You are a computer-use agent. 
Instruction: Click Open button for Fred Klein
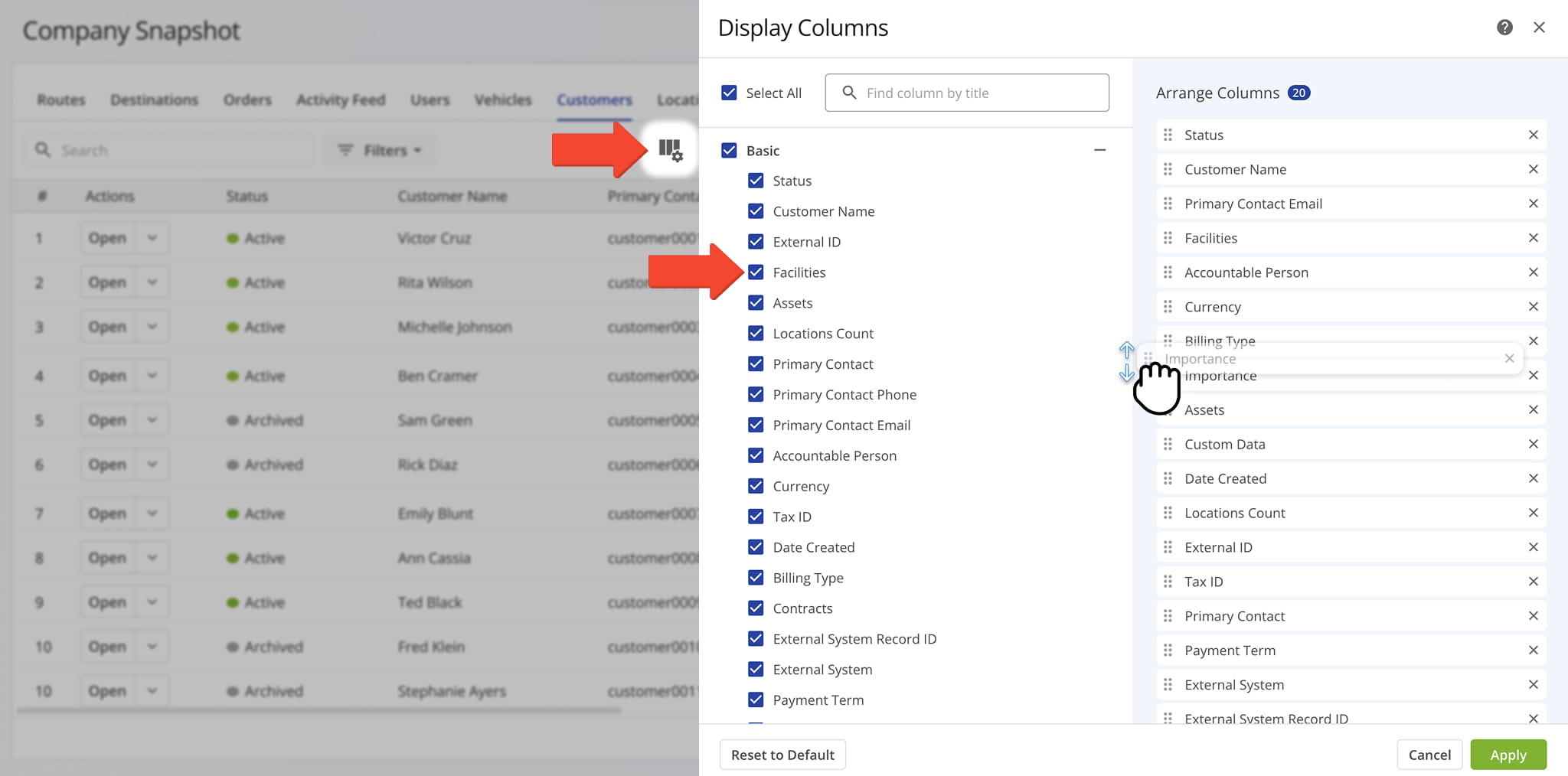107,647
